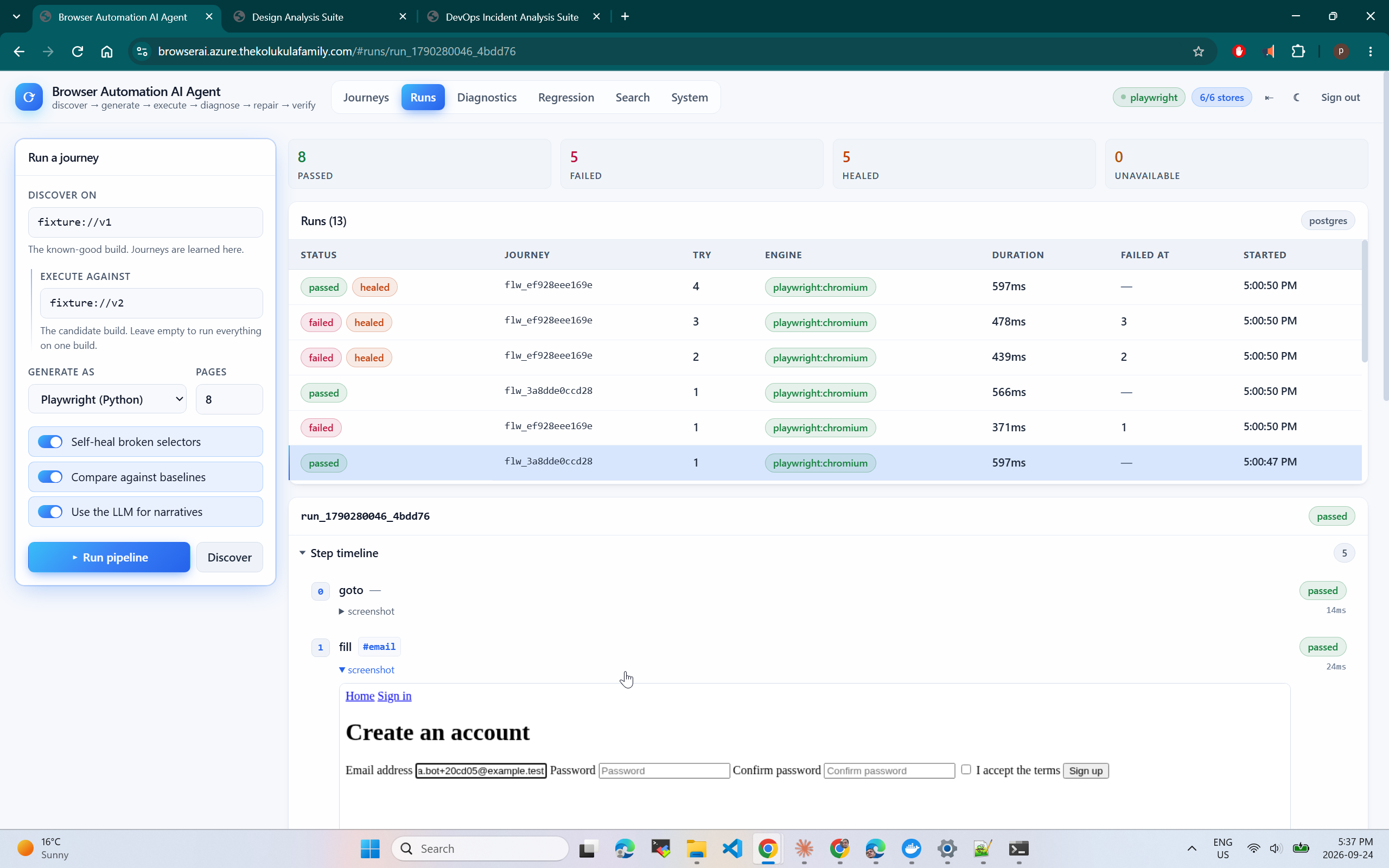Go to the browser home page
1389x868 pixels.
click(x=107, y=52)
